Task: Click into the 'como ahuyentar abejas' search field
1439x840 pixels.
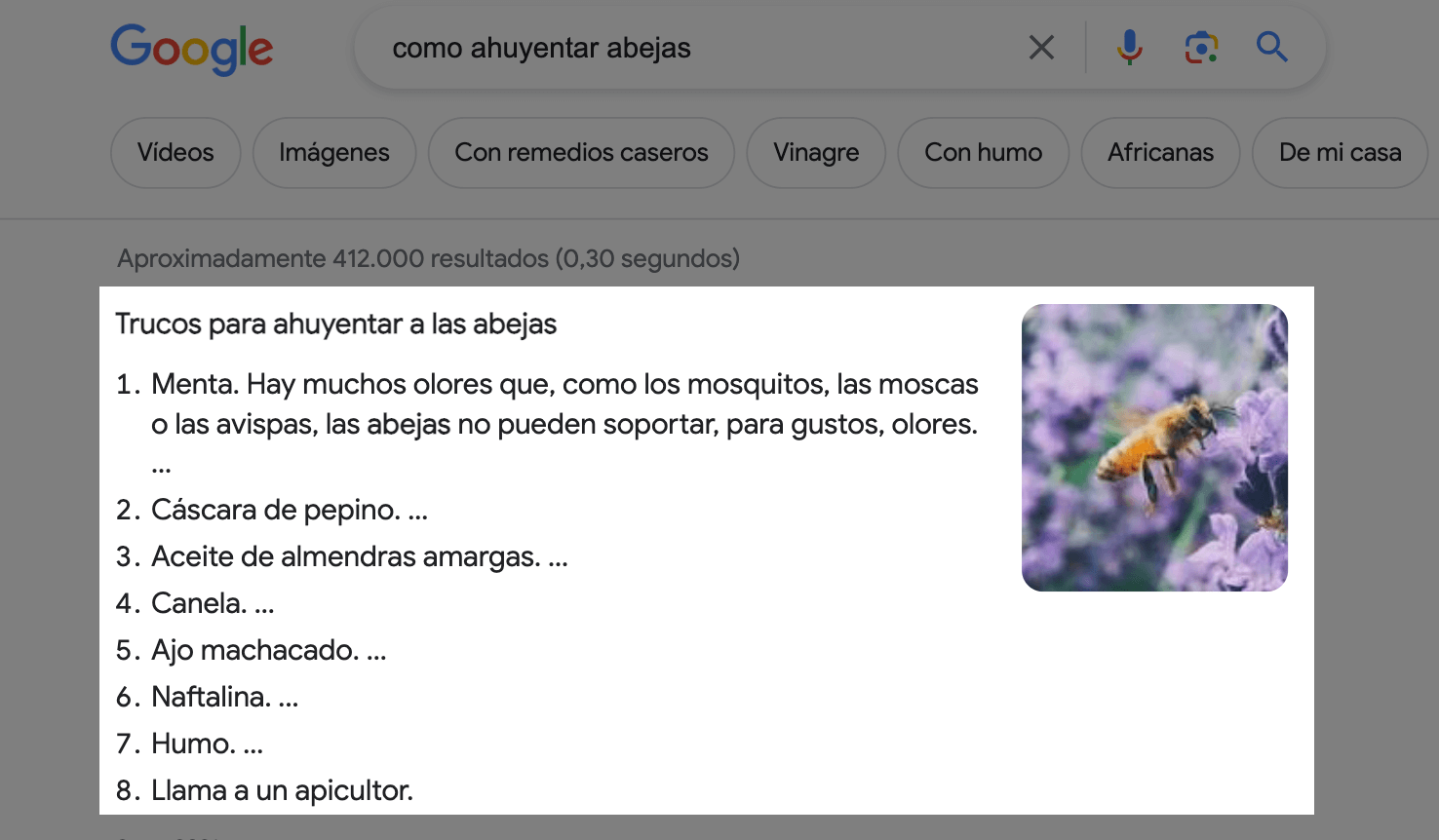Action: [x=682, y=48]
